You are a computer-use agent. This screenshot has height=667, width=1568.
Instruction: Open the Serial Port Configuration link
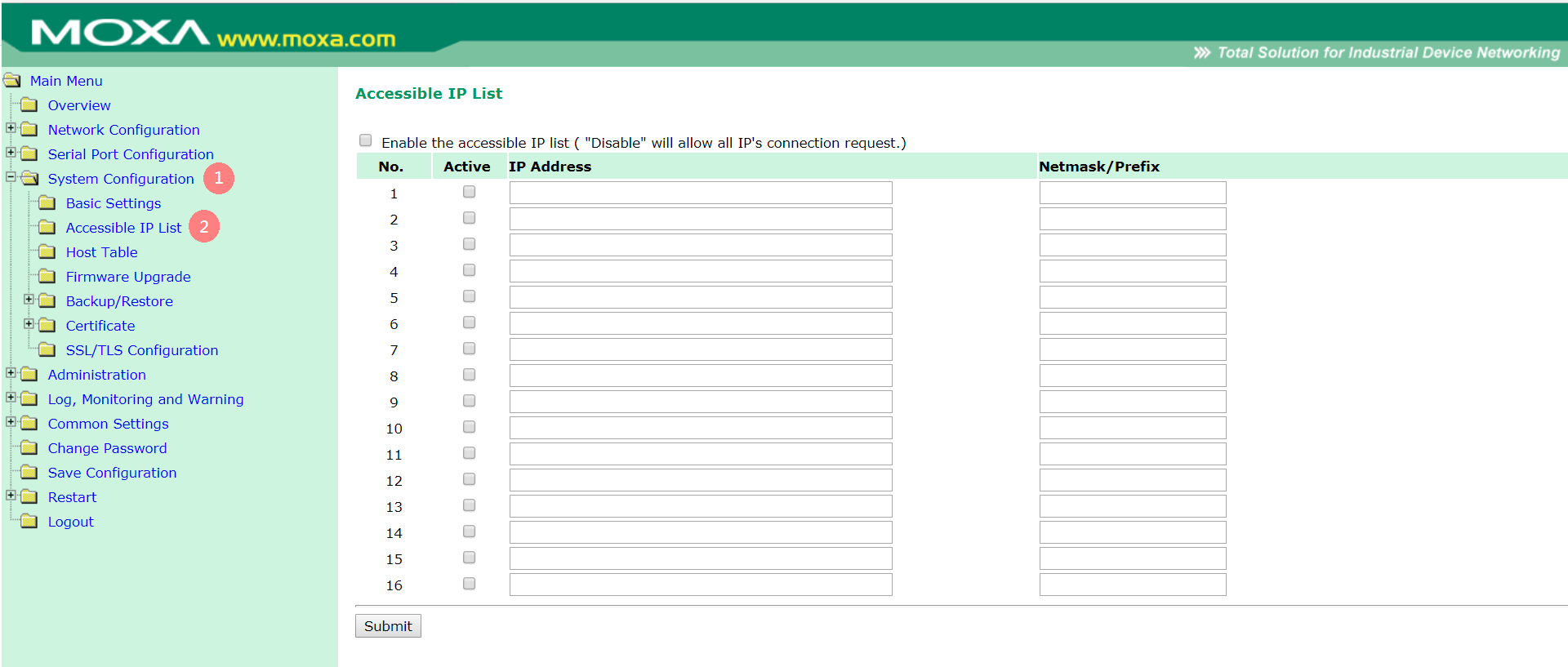click(131, 154)
